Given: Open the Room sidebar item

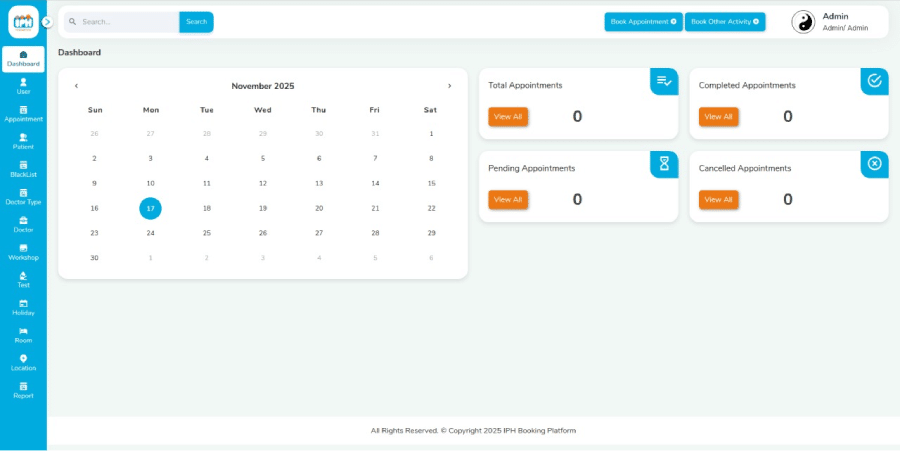Looking at the screenshot, I should tap(23, 335).
